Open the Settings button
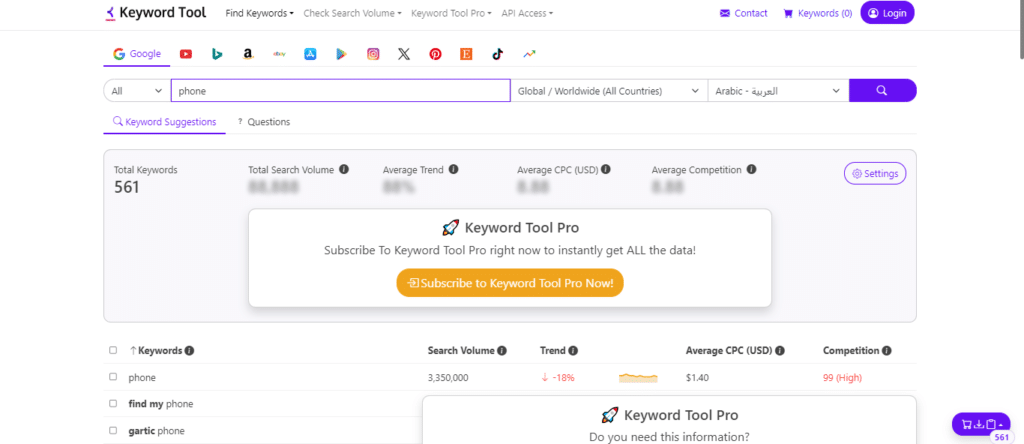Image resolution: width=1024 pixels, height=444 pixels. 875,174
